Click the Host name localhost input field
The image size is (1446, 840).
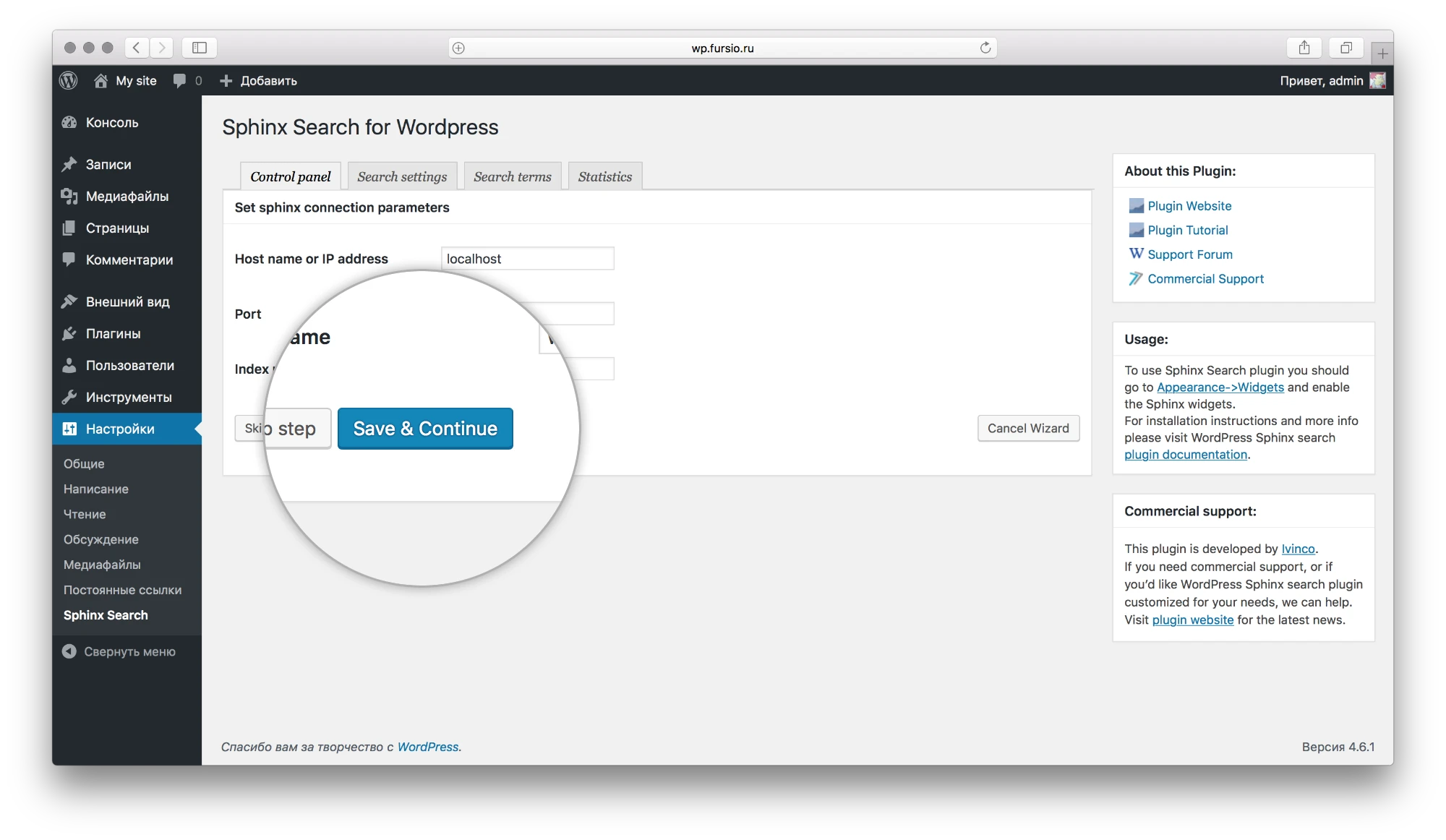click(527, 259)
